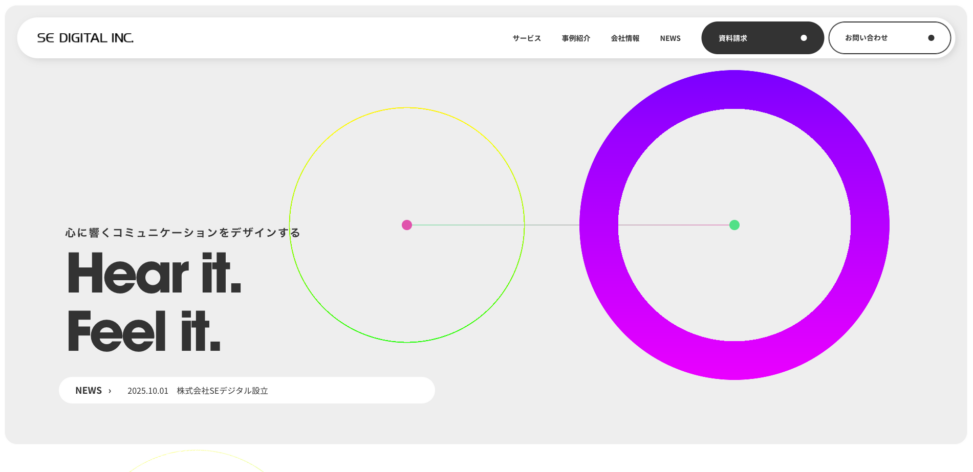This screenshot has width=973, height=472.
Task: Click the 2025.10.01 news date
Action: pos(148,391)
